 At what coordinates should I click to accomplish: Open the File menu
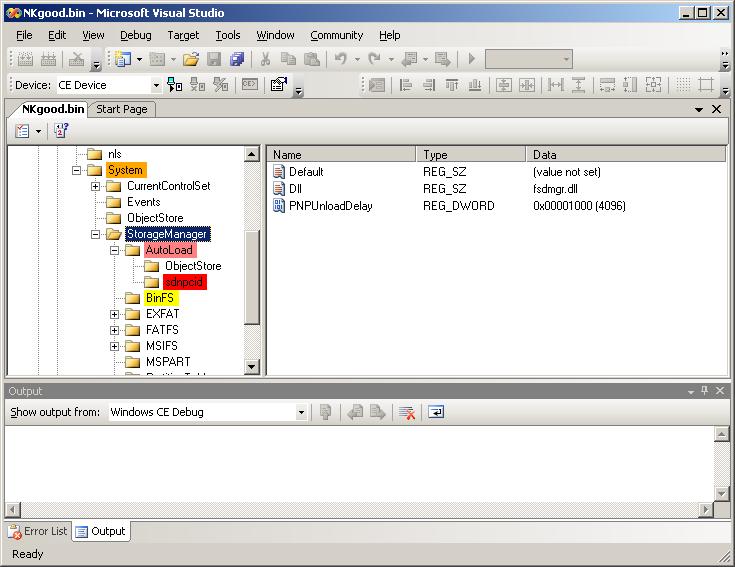pos(24,35)
